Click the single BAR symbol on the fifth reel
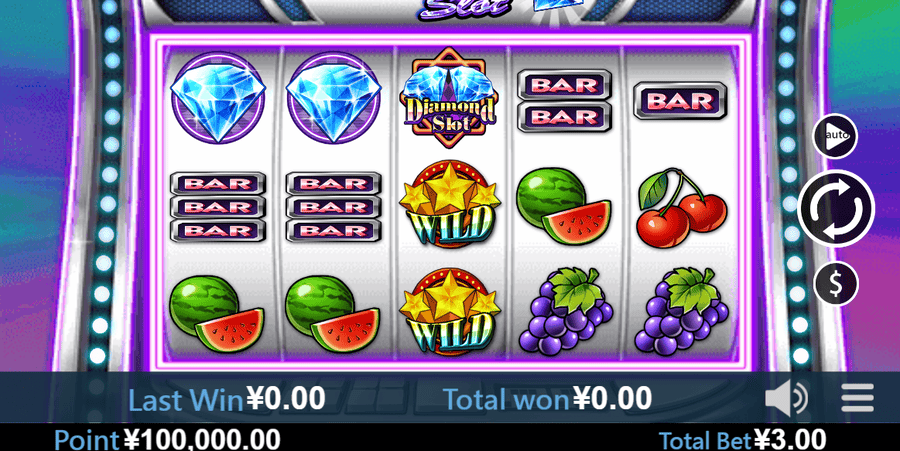The height and width of the screenshot is (451, 900). click(680, 101)
